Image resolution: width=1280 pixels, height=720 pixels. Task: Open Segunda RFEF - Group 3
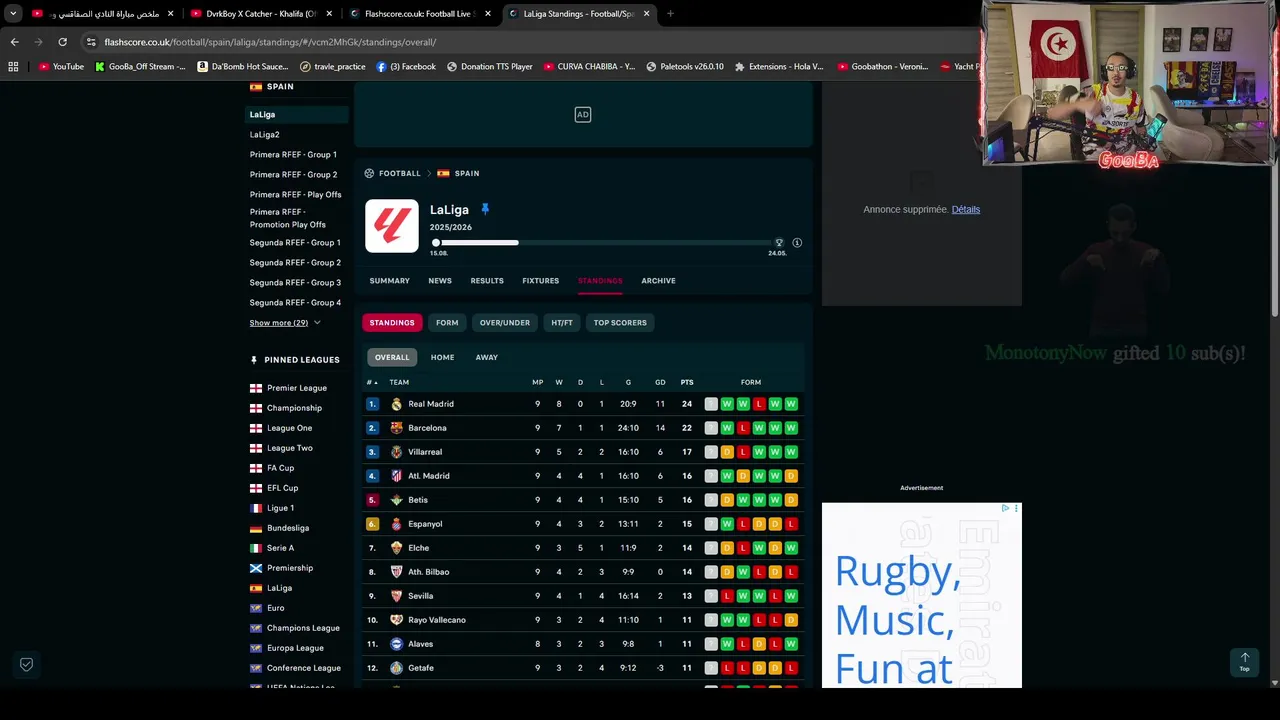(x=295, y=282)
